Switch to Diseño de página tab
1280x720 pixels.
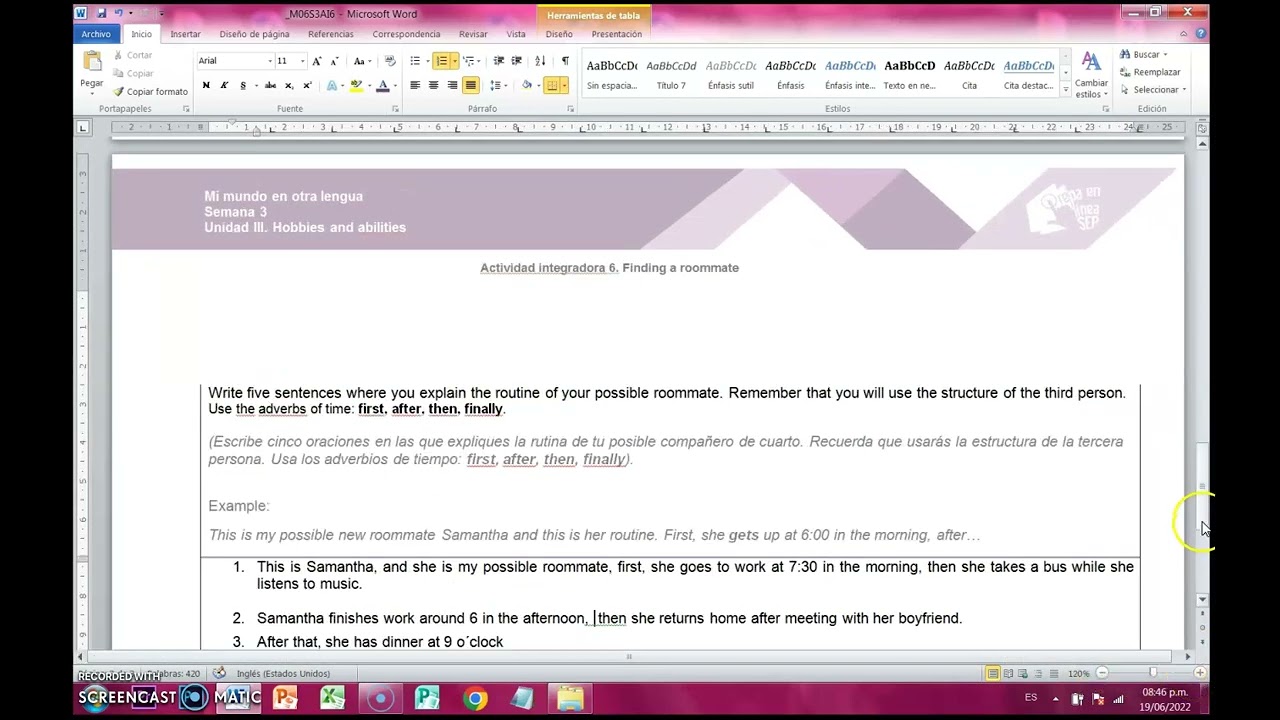(254, 34)
